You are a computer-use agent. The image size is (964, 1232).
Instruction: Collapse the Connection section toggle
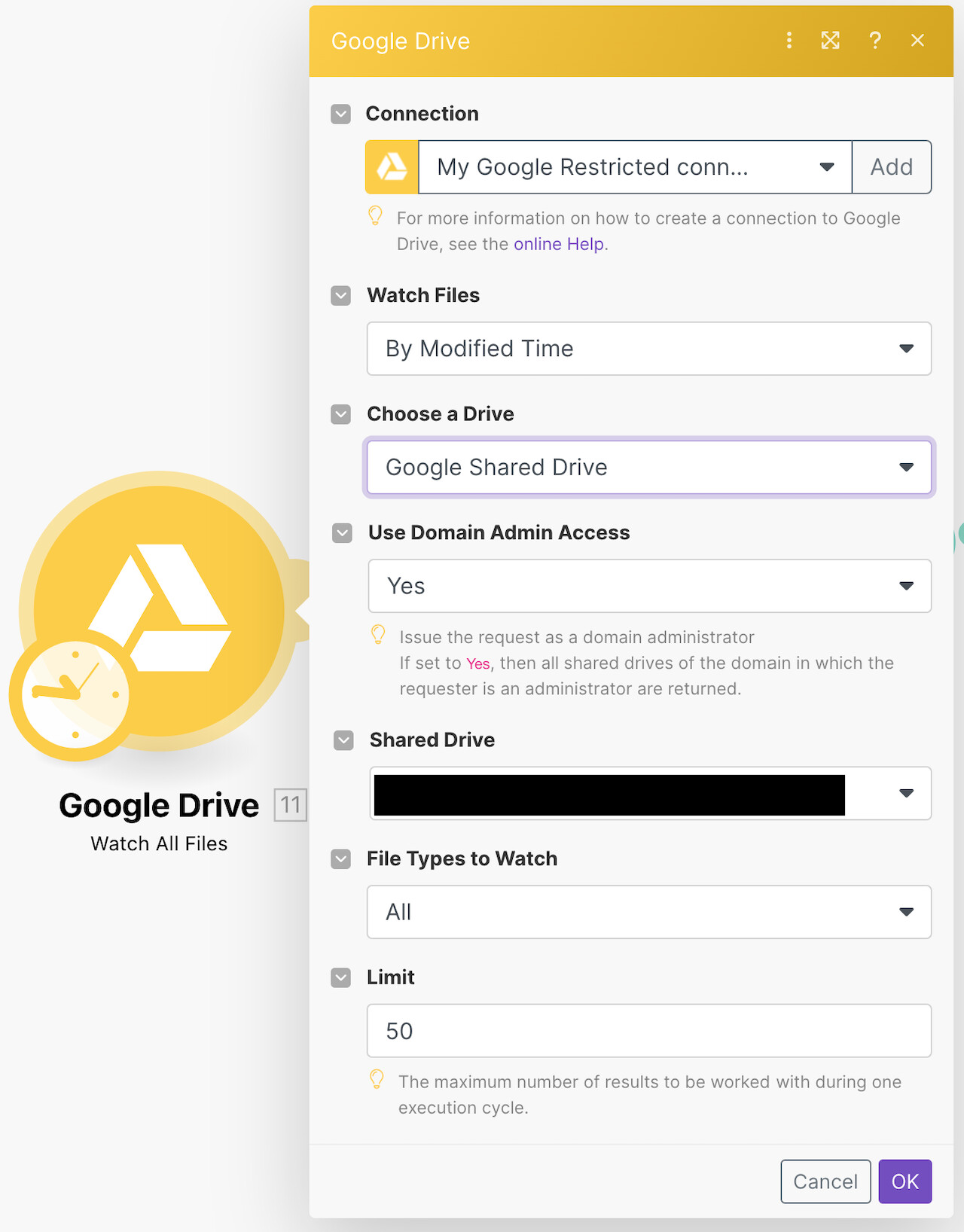pos(341,114)
